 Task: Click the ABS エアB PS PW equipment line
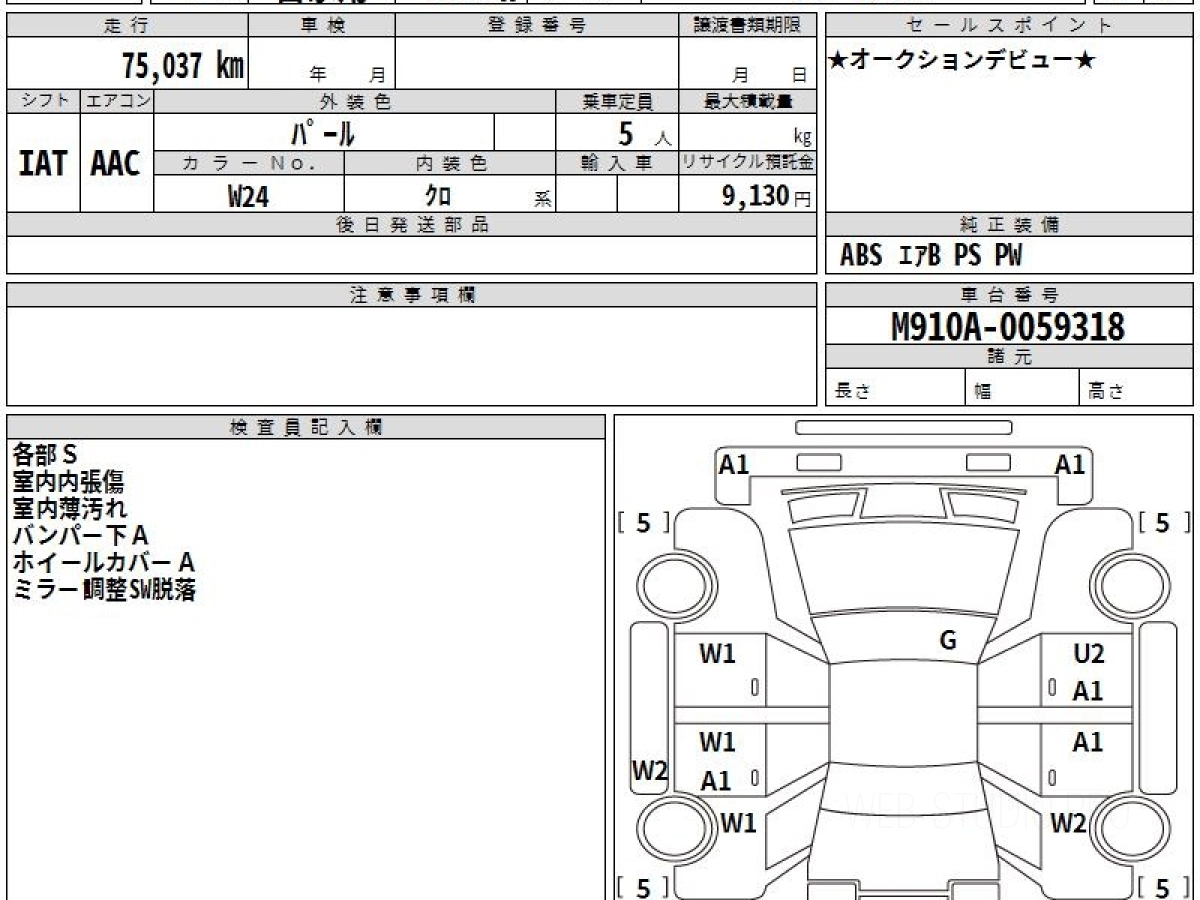tap(931, 256)
